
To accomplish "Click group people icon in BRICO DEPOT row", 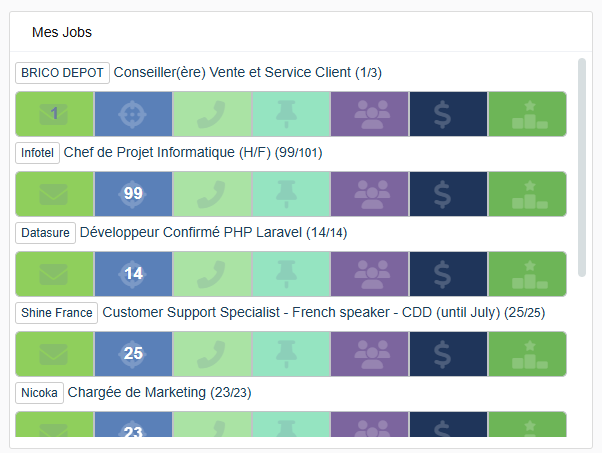I will pos(370,114).
